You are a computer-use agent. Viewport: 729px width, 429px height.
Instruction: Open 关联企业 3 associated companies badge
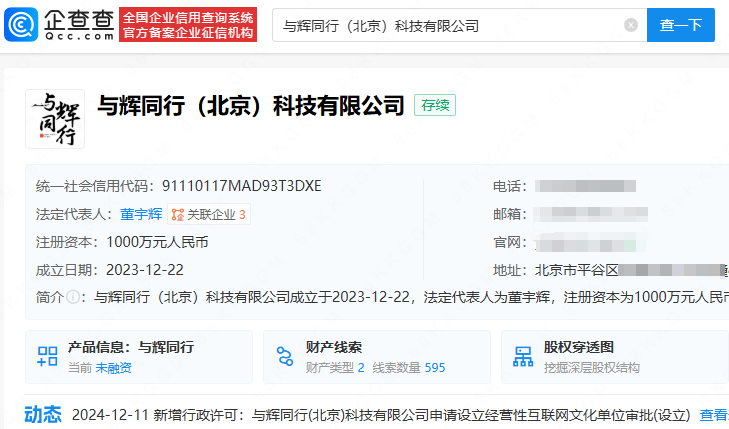(x=209, y=214)
